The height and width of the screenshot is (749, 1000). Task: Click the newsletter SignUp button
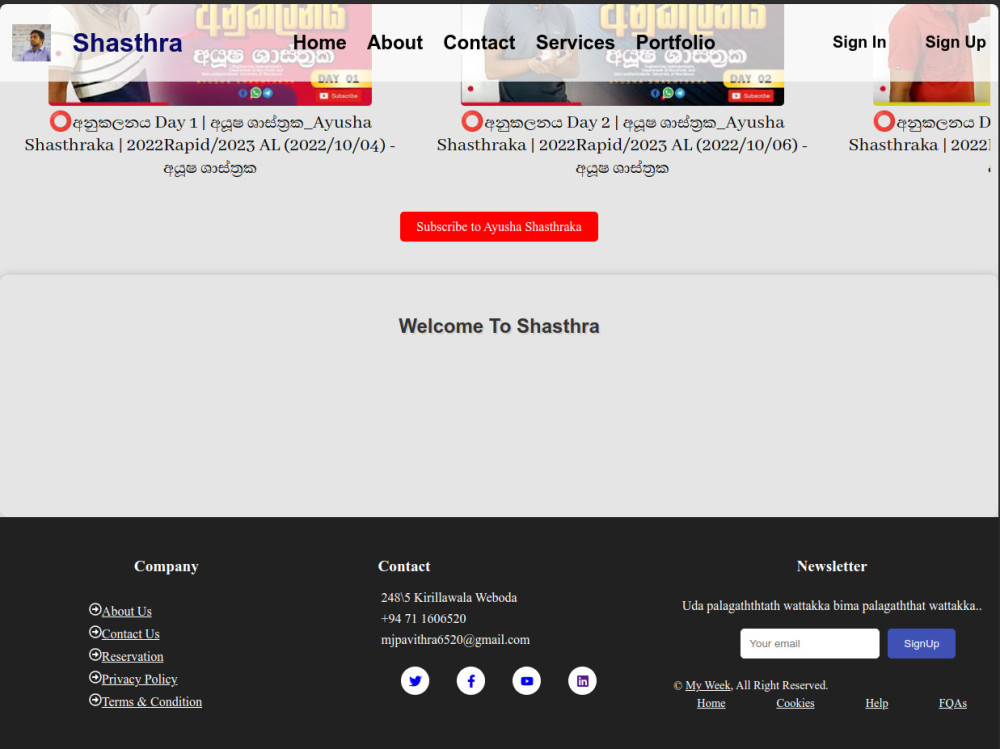922,643
